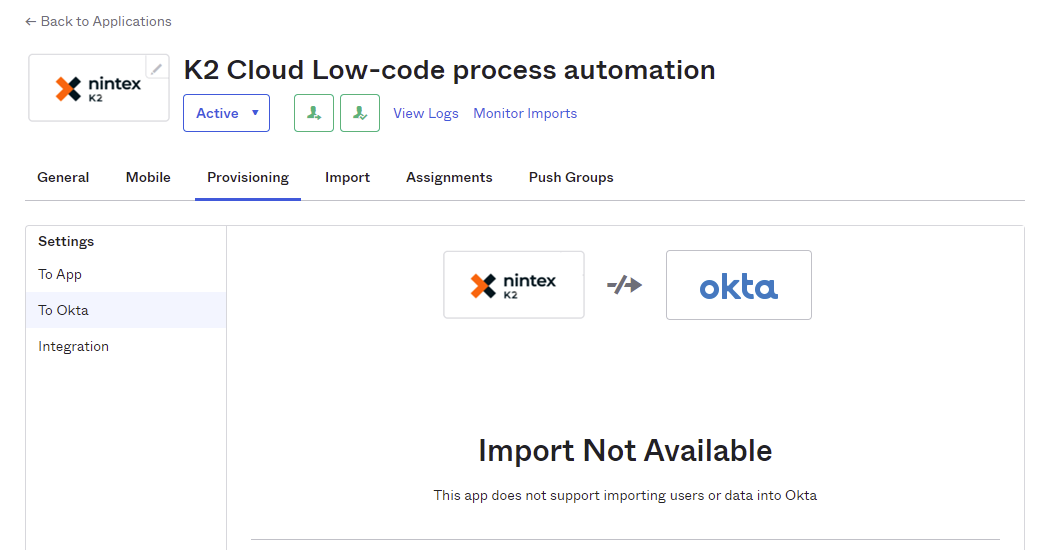Click the pencil icon to edit app logo
The image size is (1045, 550).
157,68
